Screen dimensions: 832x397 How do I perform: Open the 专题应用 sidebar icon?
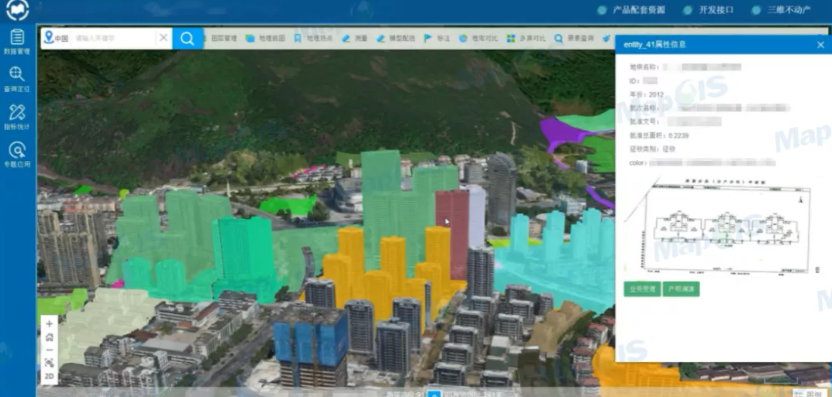point(17,155)
